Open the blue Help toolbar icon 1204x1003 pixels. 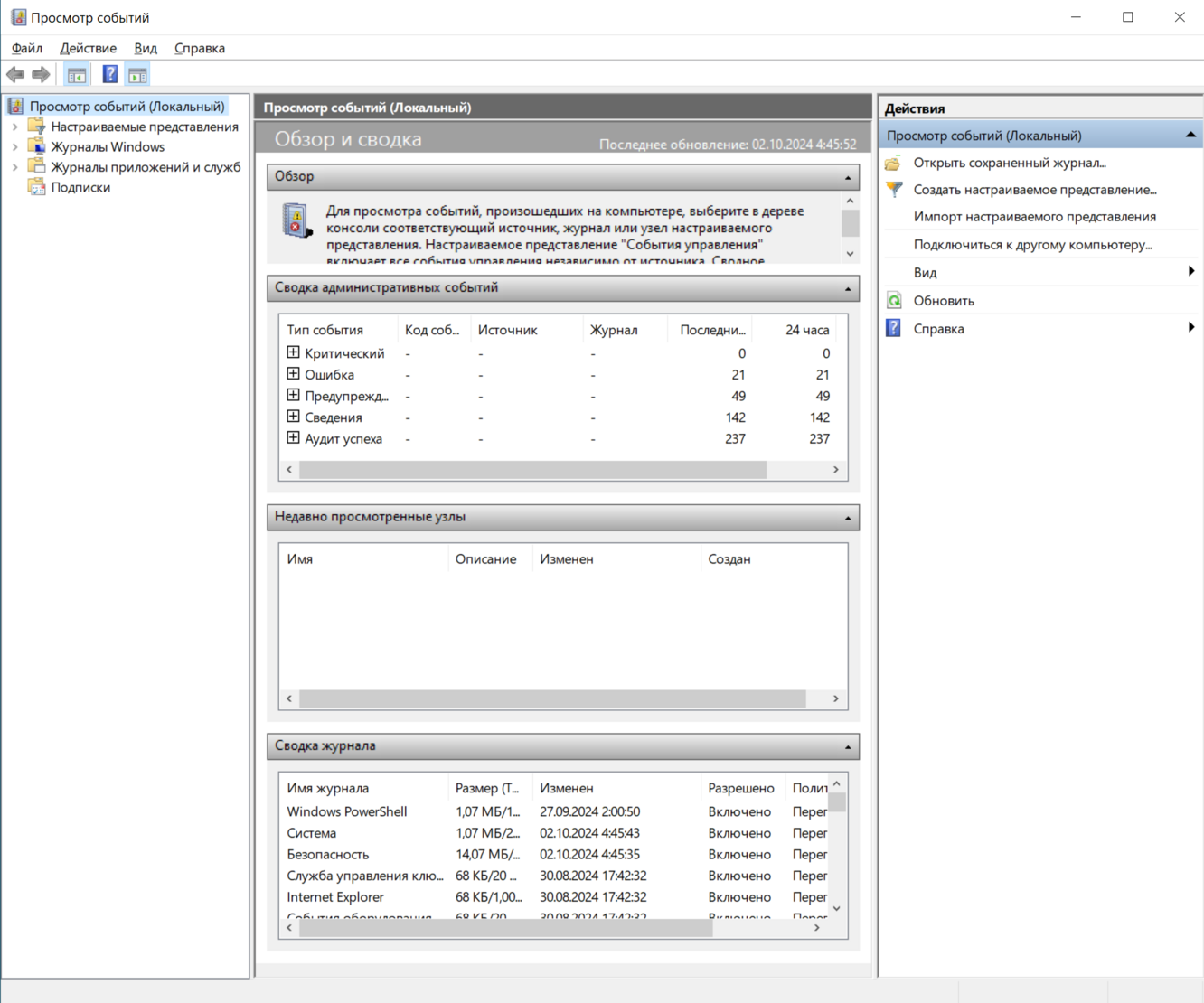(x=109, y=75)
